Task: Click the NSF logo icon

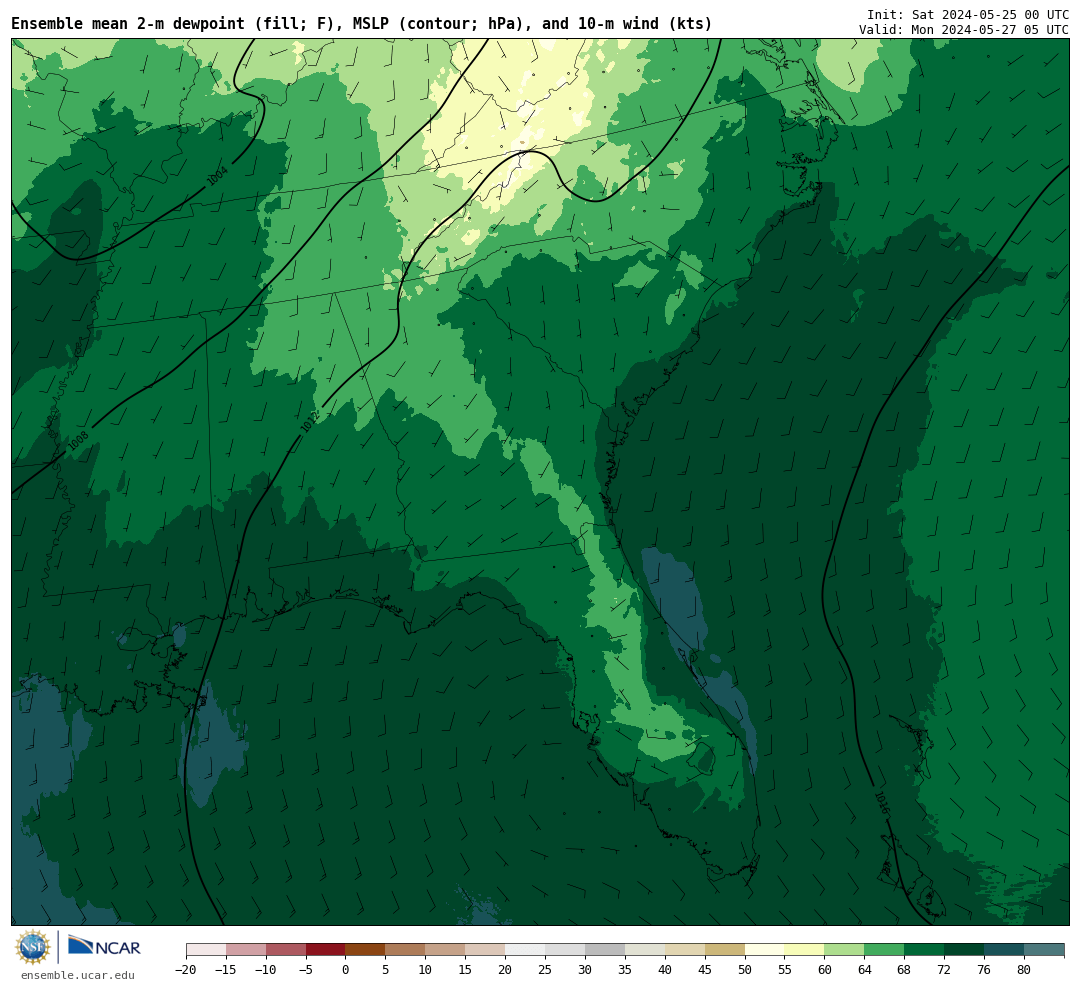Action: coord(33,947)
